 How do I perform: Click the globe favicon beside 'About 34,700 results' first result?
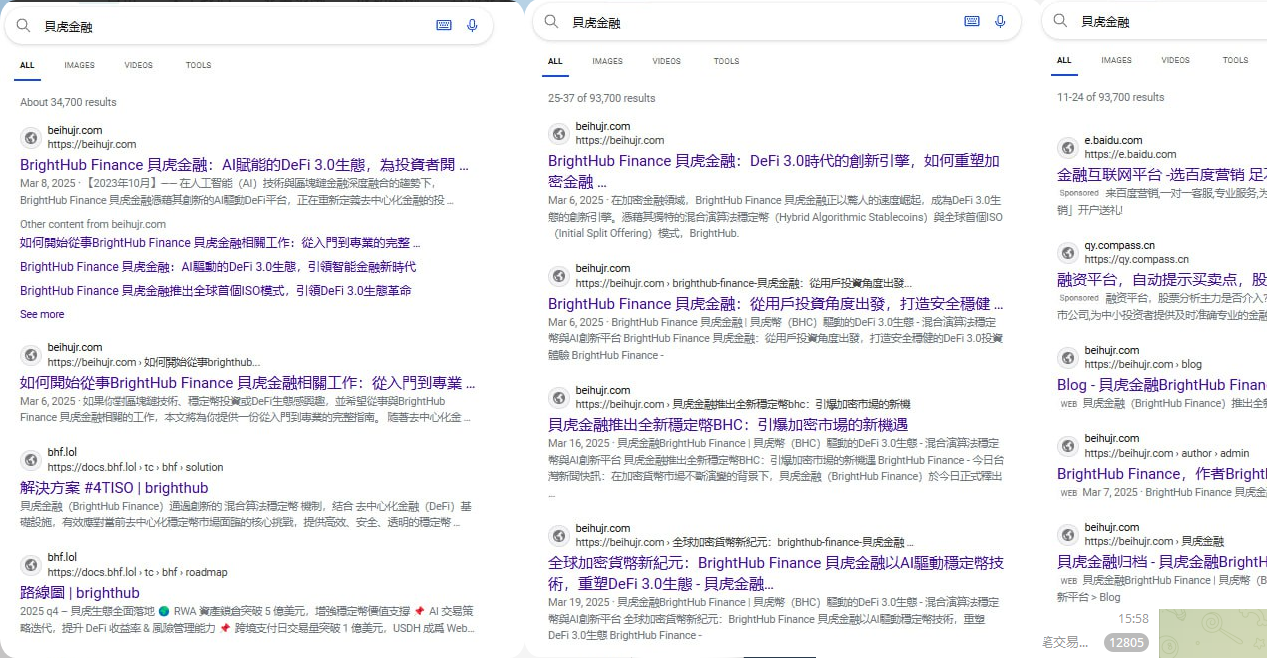point(30,137)
